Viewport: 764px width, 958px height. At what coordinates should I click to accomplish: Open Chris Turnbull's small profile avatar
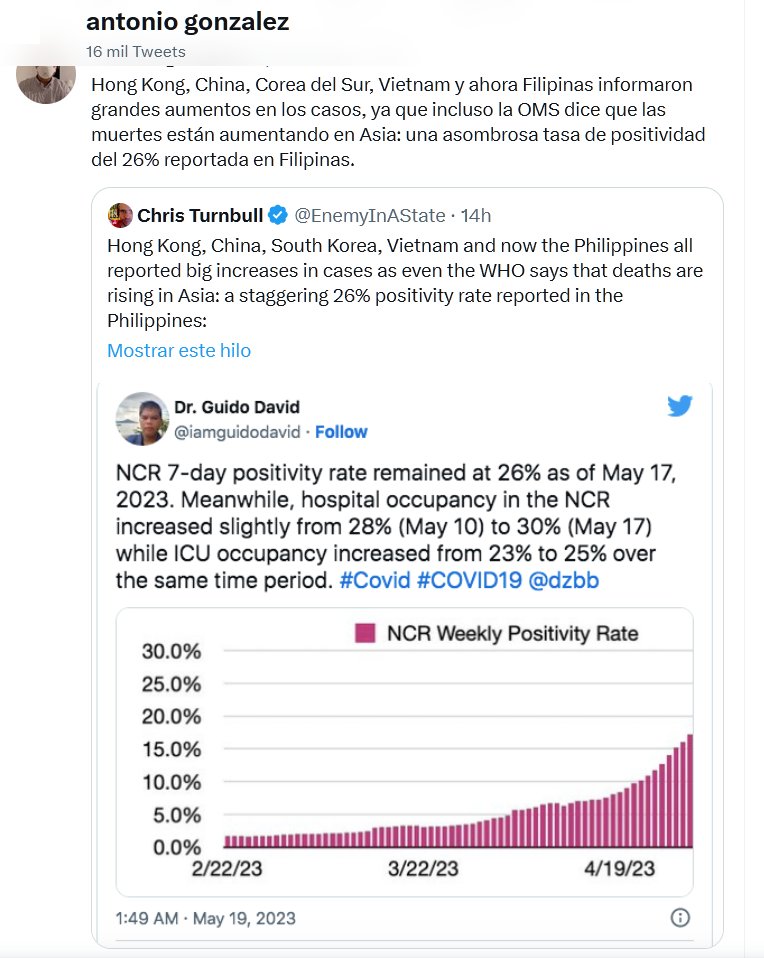coord(121,215)
